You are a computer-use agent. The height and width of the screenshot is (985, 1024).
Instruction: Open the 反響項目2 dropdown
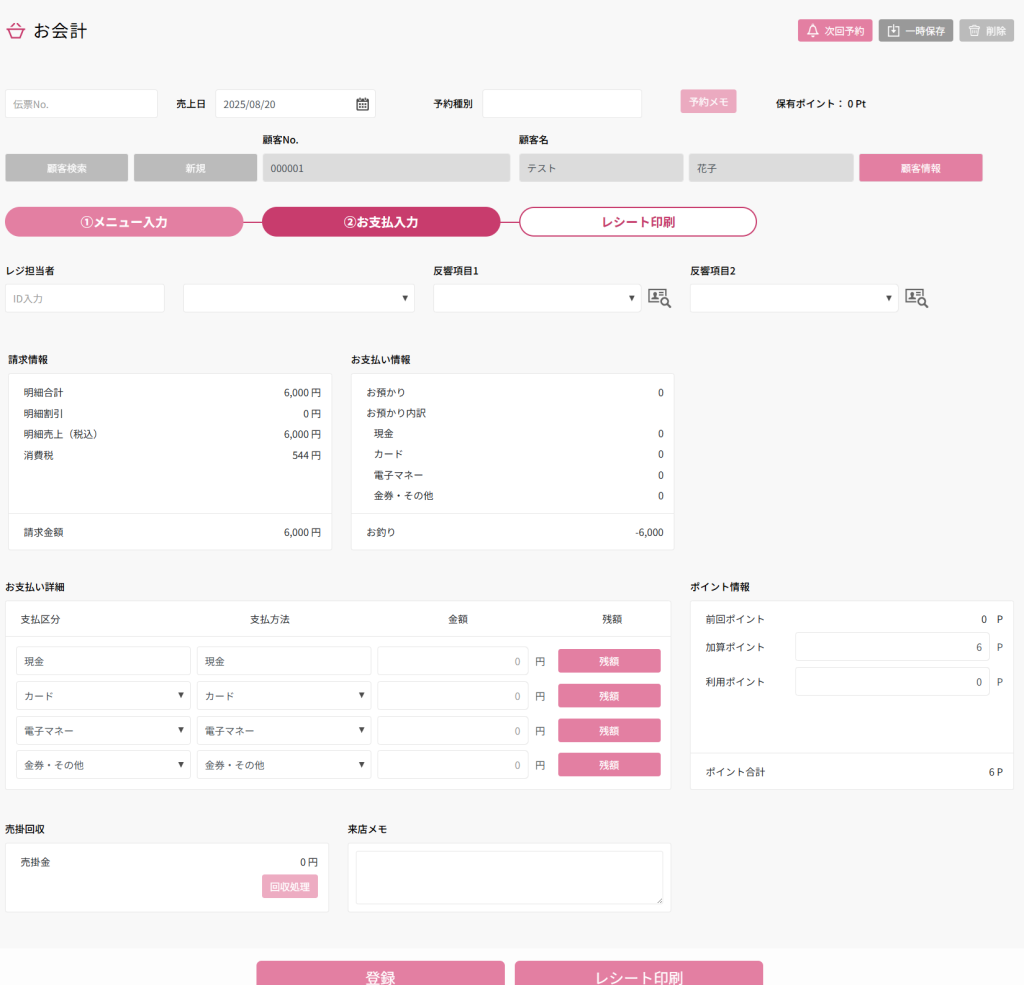click(x=794, y=298)
